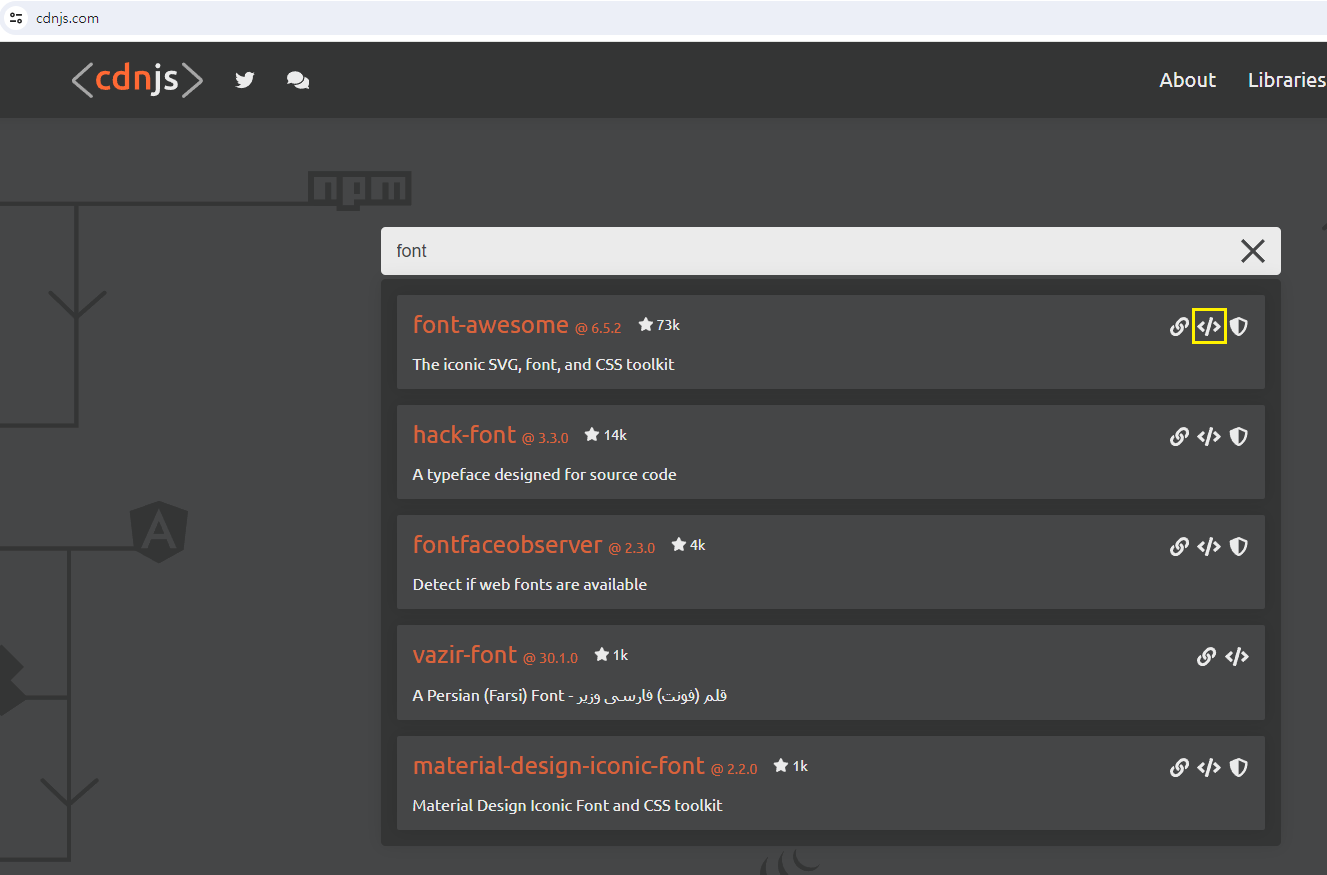Copy script tag icon for hack-font

point(1209,436)
